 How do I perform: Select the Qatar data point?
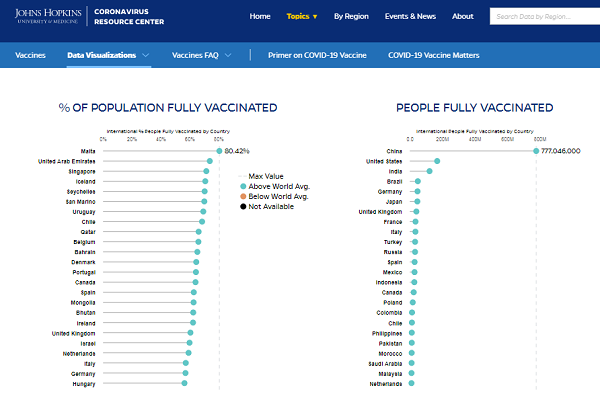pos(199,232)
